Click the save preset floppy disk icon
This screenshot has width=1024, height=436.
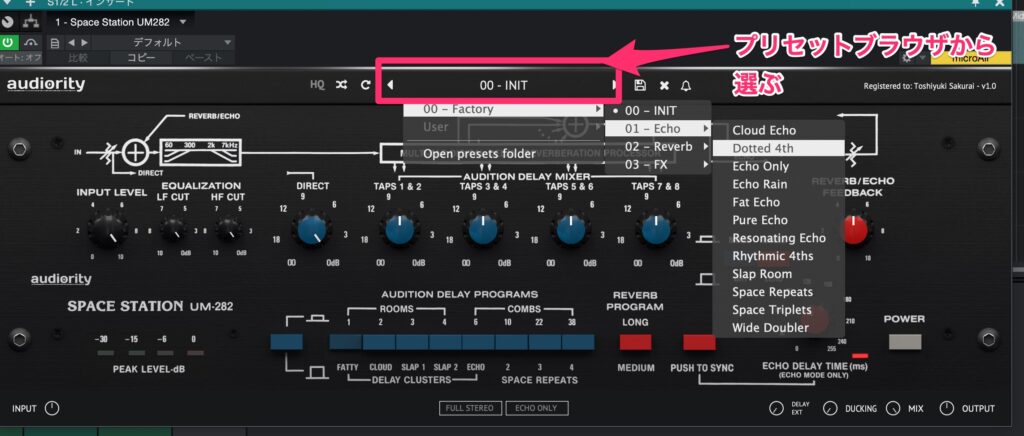pyautogui.click(x=640, y=86)
